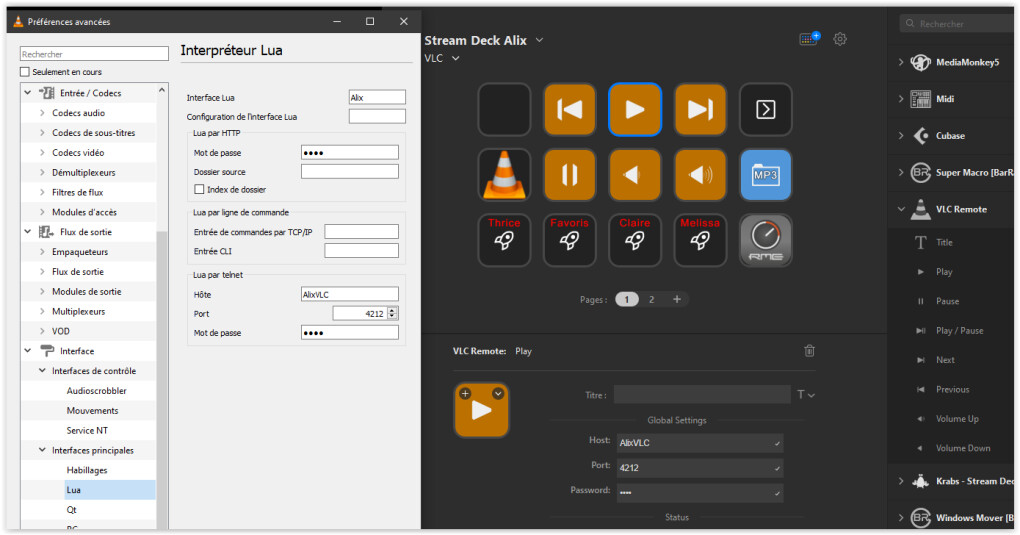Viewport: 1020px width, 535px height.
Task: Select the Favoris rocket key
Action: [569, 240]
